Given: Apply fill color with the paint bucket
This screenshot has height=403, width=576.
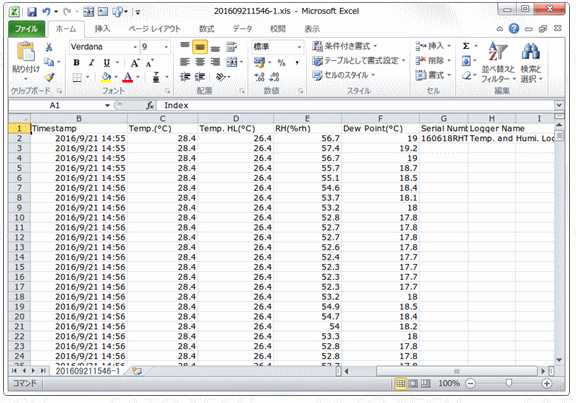Looking at the screenshot, I should coord(106,77).
